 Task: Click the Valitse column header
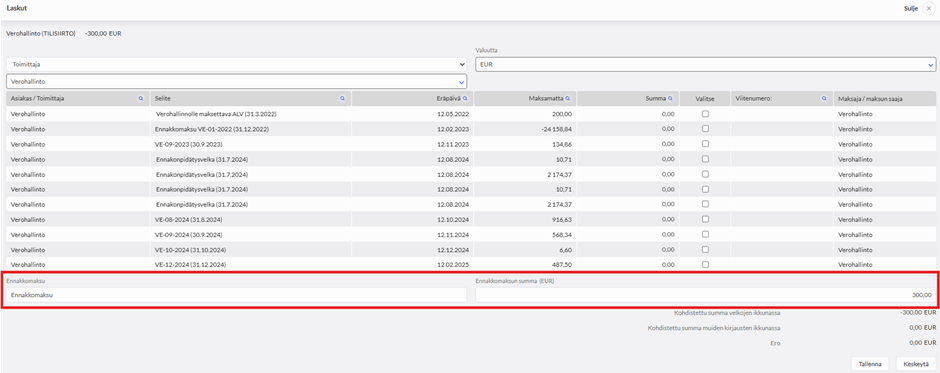(705, 98)
